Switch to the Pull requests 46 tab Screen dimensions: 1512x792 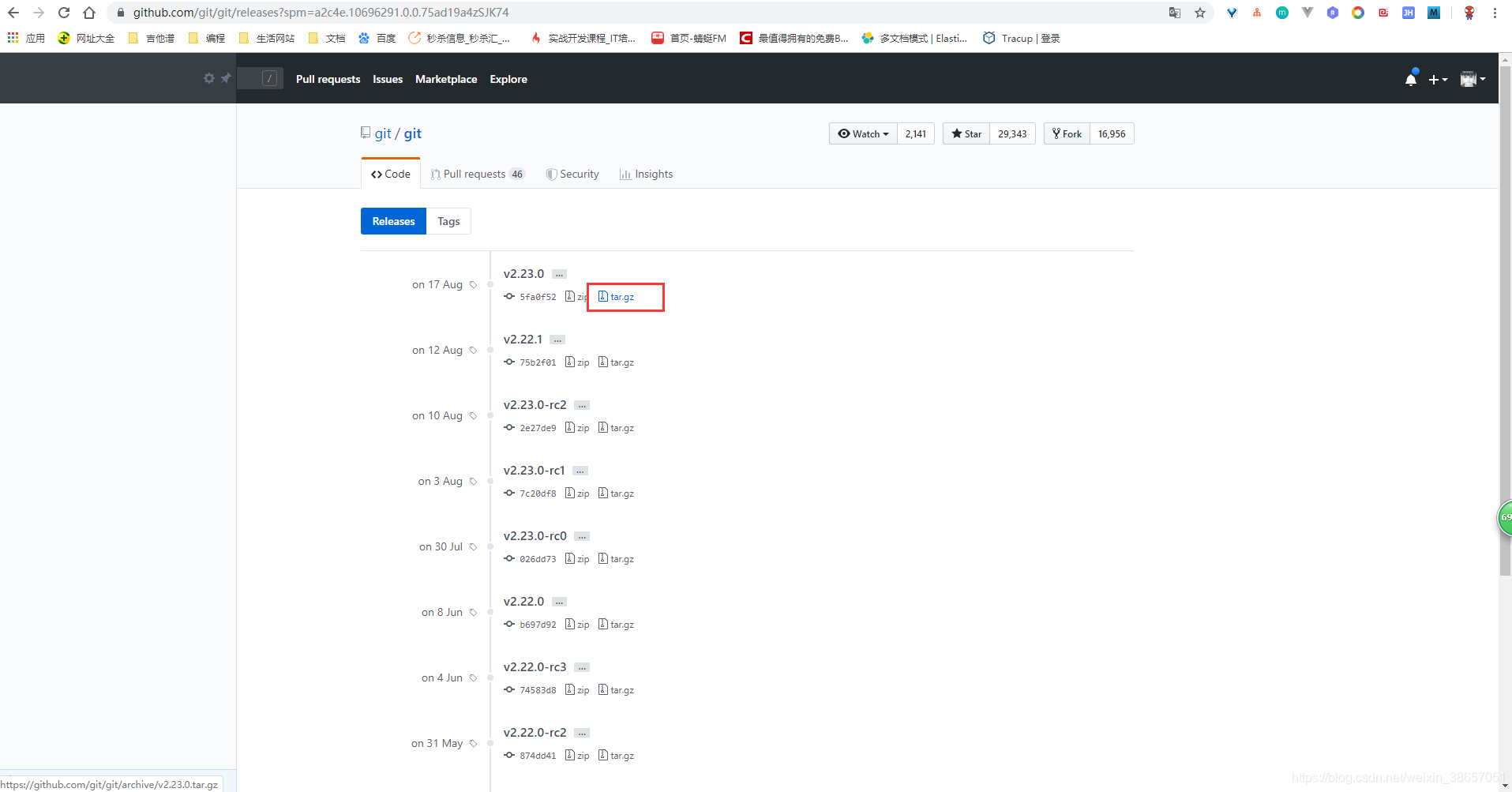click(478, 174)
